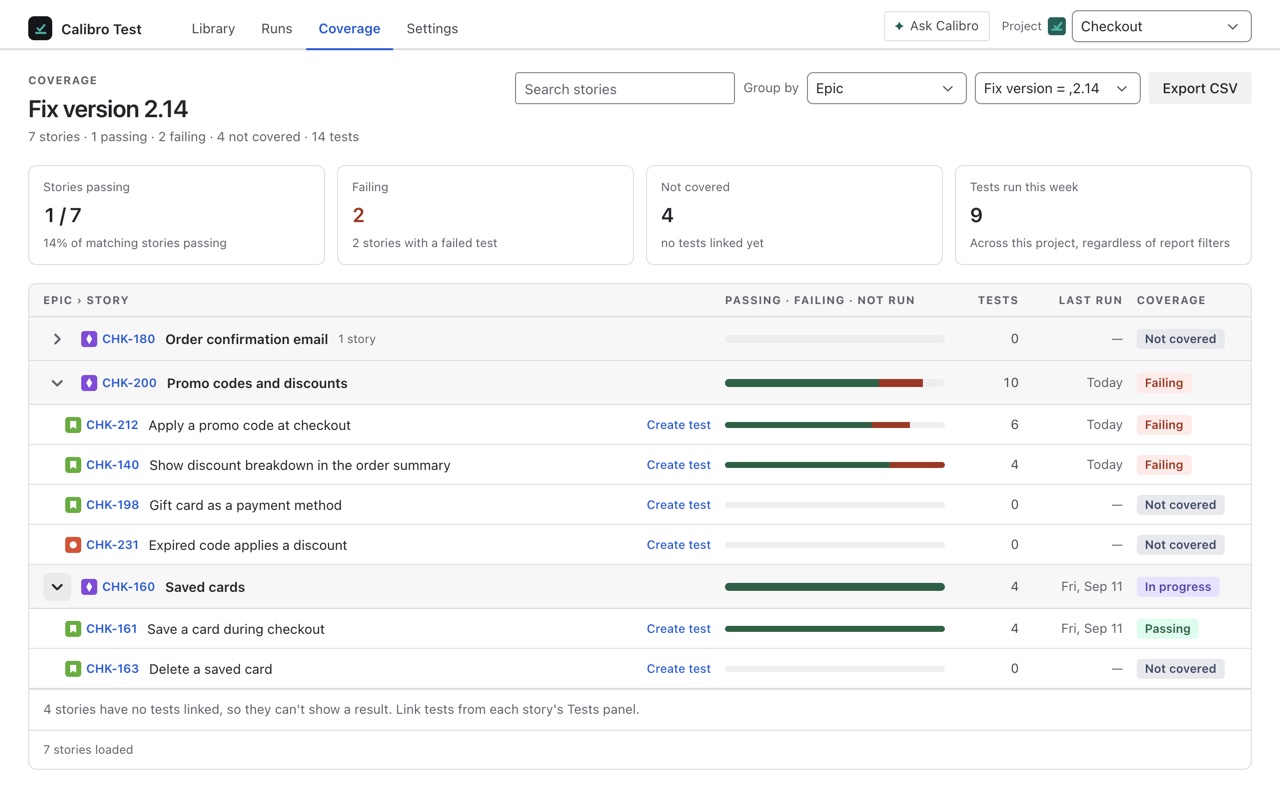Click Failing badge on CHK-212 row

[x=1164, y=425]
